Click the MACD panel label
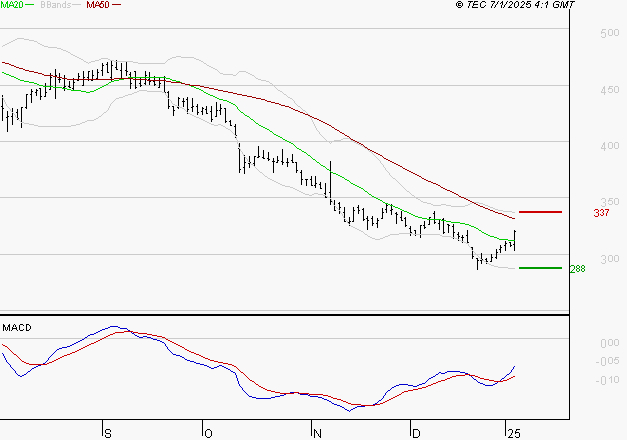Image resolution: width=627 pixels, height=440 pixels. 17,327
